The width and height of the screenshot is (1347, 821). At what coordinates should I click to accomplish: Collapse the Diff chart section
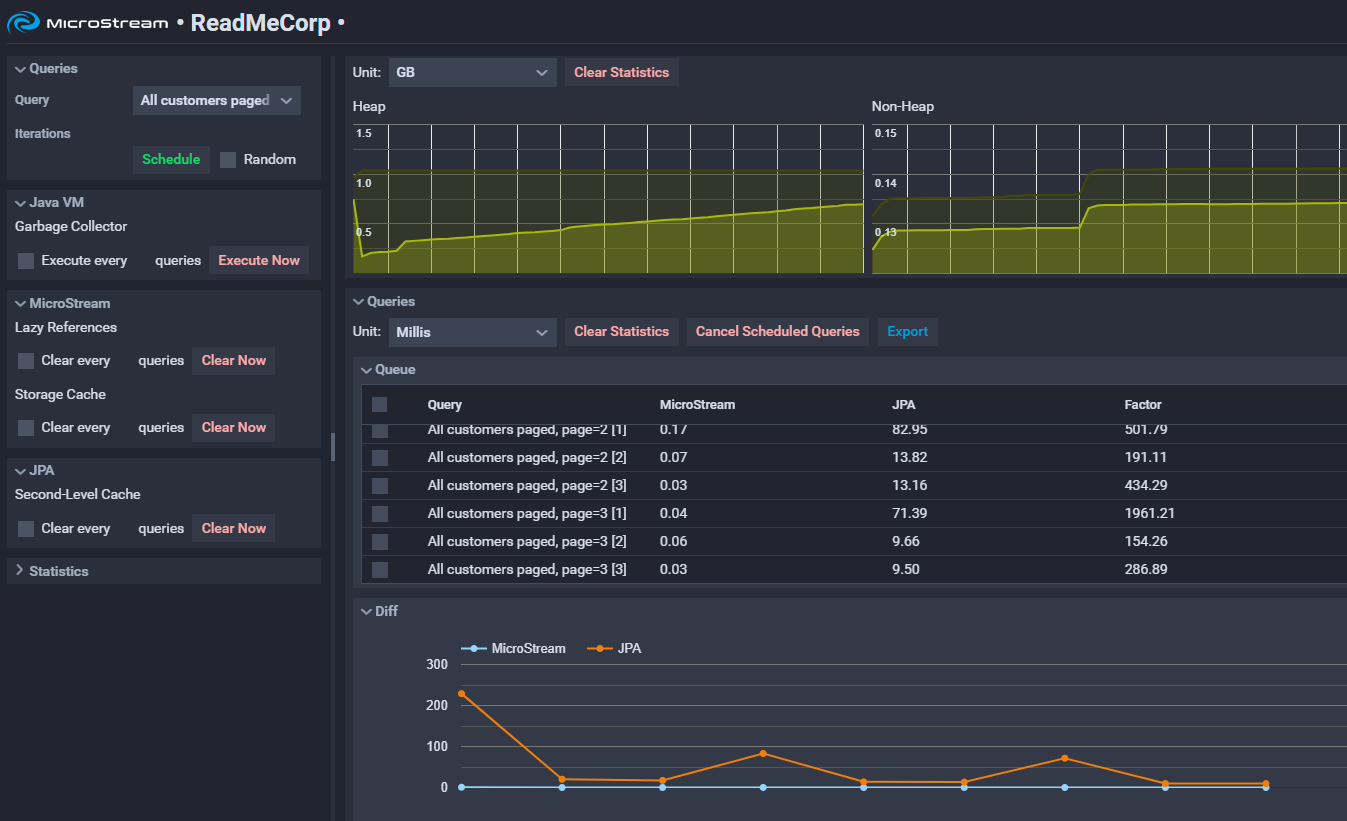coord(380,611)
